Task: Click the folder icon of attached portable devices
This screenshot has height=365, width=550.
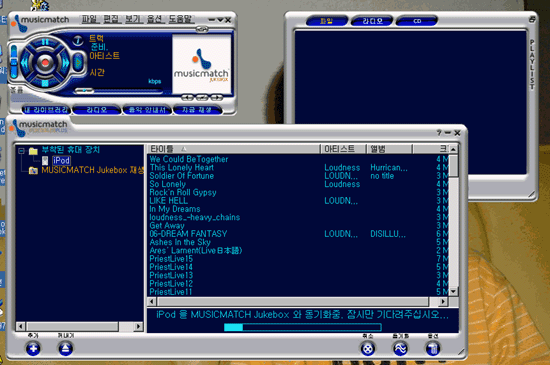Action: pyautogui.click(x=33, y=151)
